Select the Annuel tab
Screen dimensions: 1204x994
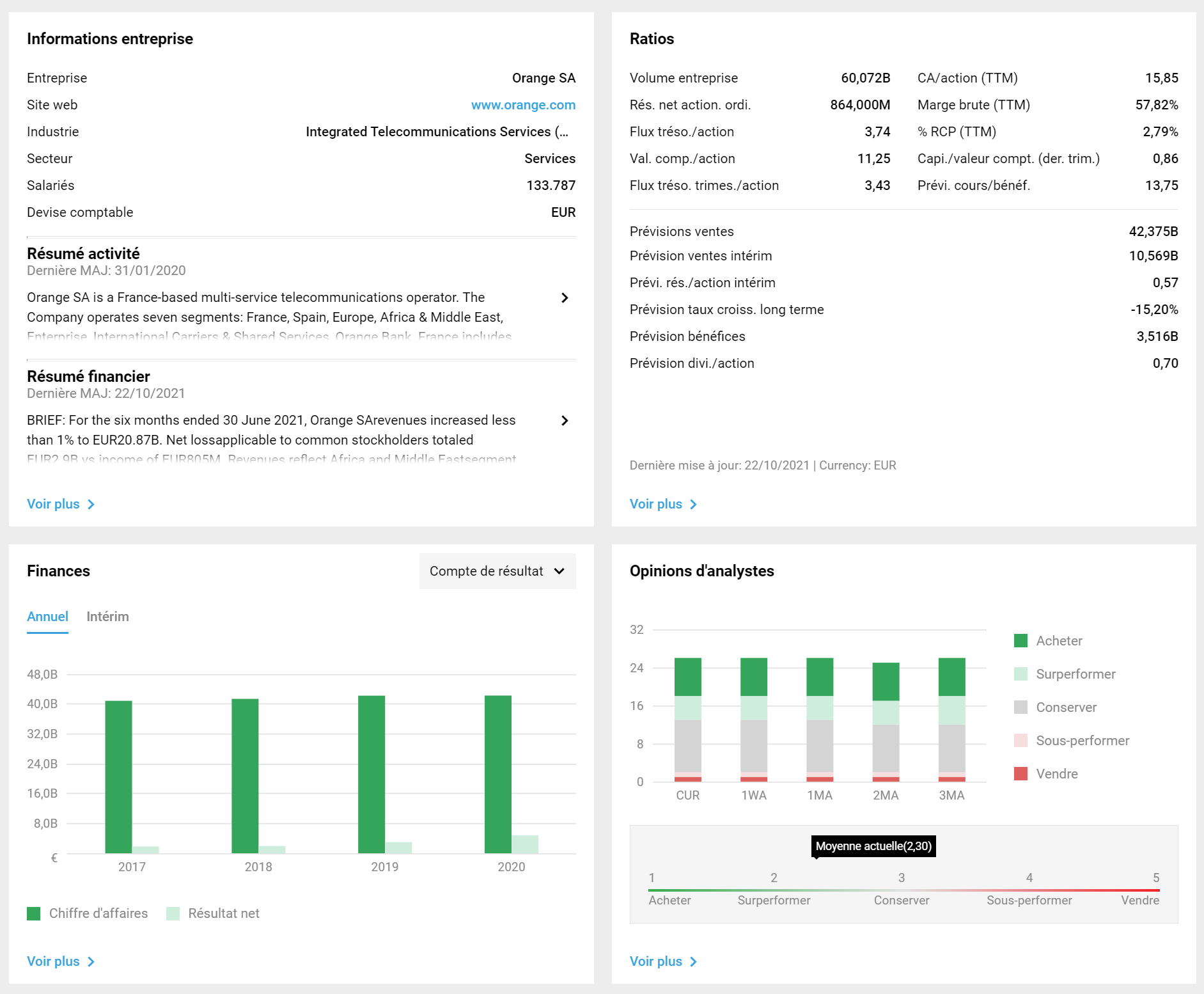[47, 617]
